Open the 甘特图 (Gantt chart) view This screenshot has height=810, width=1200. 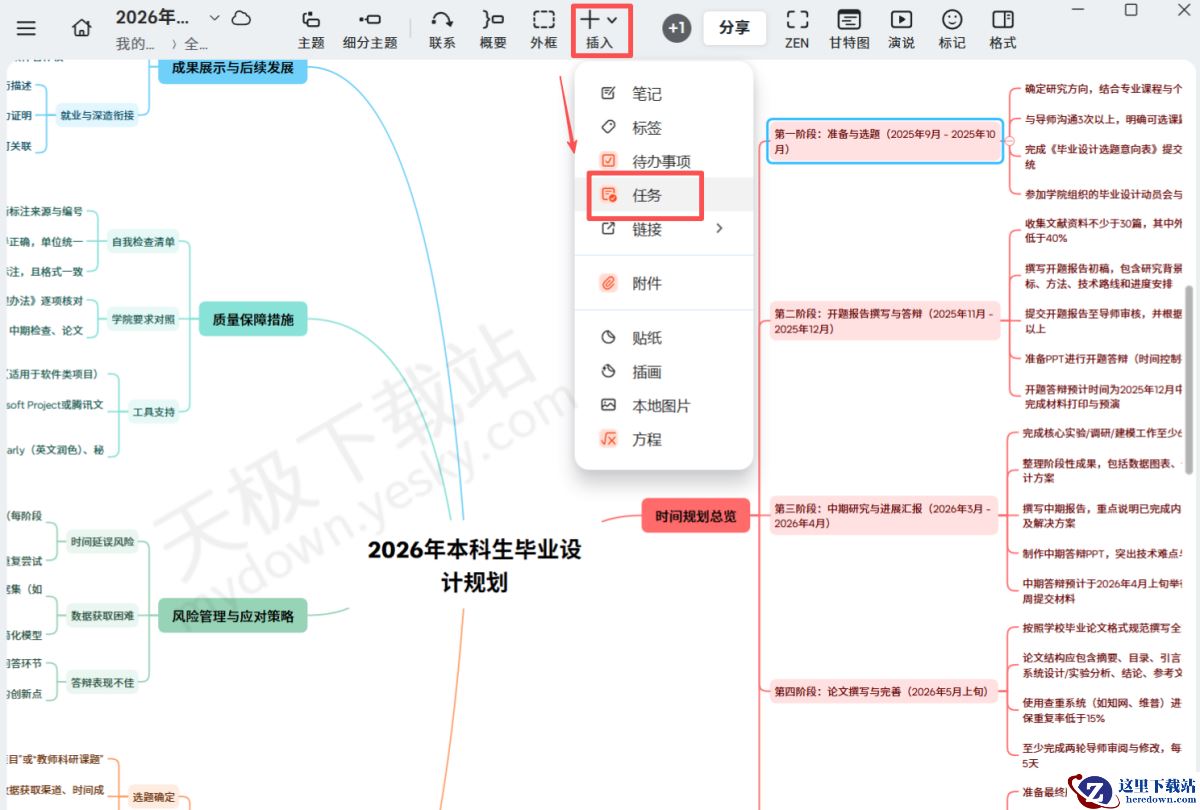pos(849,29)
